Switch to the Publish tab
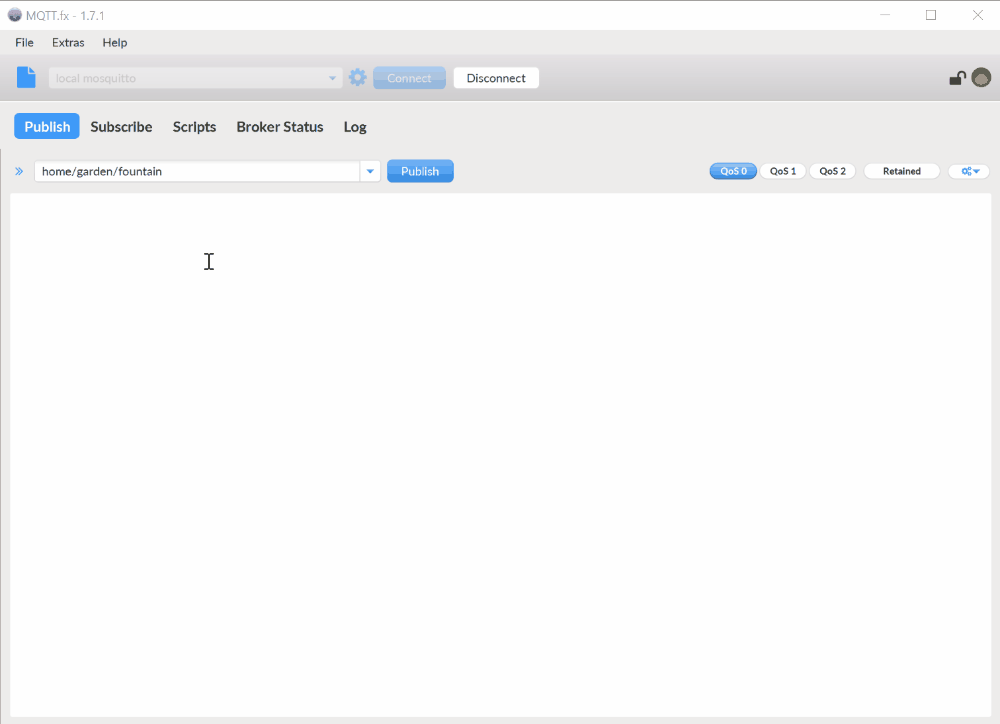This screenshot has height=724, width=1000. pos(47,126)
